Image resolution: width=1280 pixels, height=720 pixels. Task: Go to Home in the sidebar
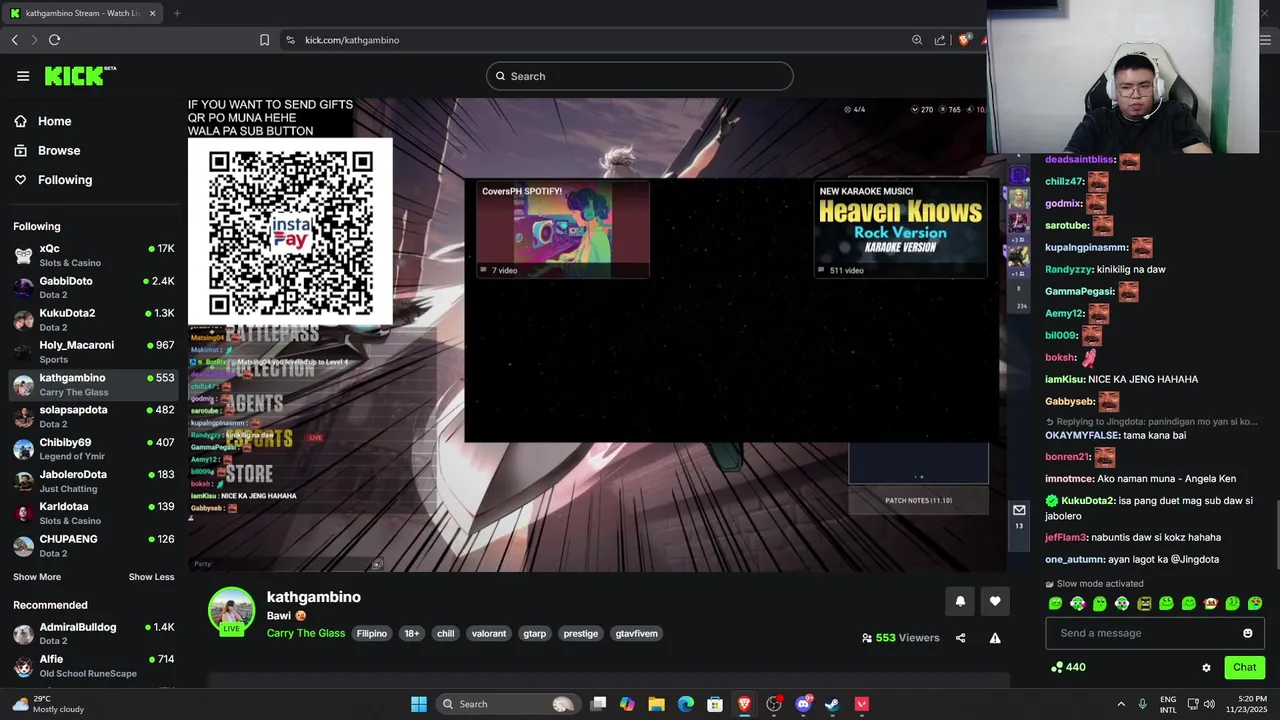(x=42, y=121)
